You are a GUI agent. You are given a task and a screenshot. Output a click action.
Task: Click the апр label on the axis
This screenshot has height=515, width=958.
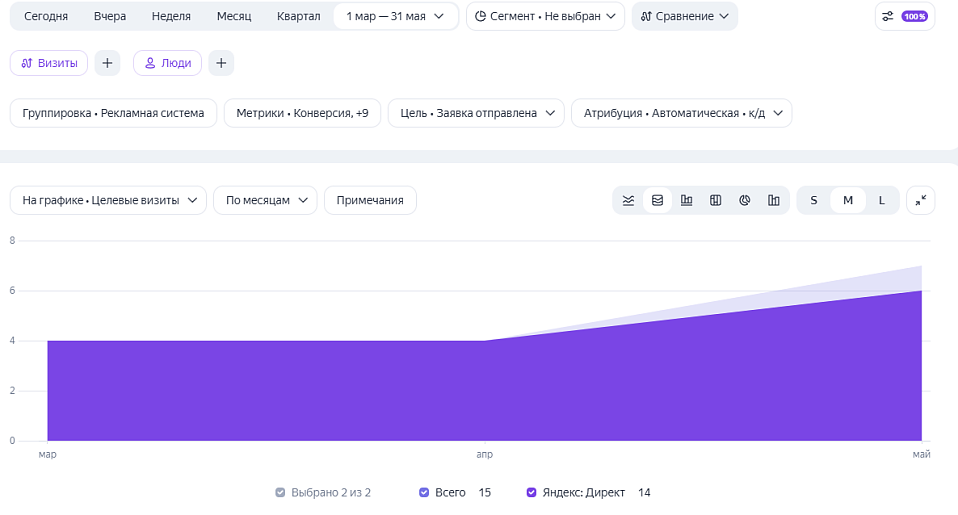[484, 455]
